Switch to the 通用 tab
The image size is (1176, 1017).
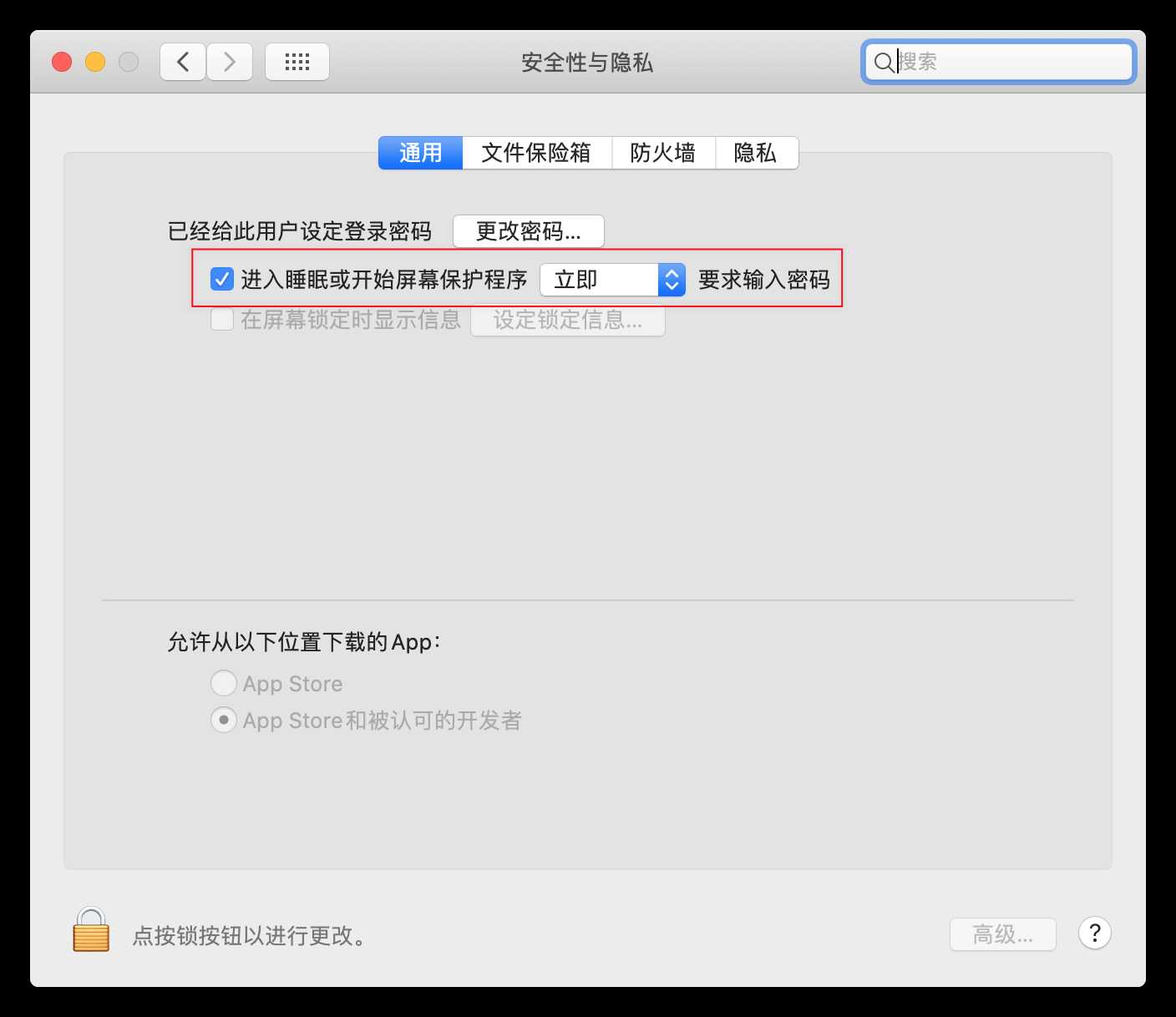(x=420, y=153)
